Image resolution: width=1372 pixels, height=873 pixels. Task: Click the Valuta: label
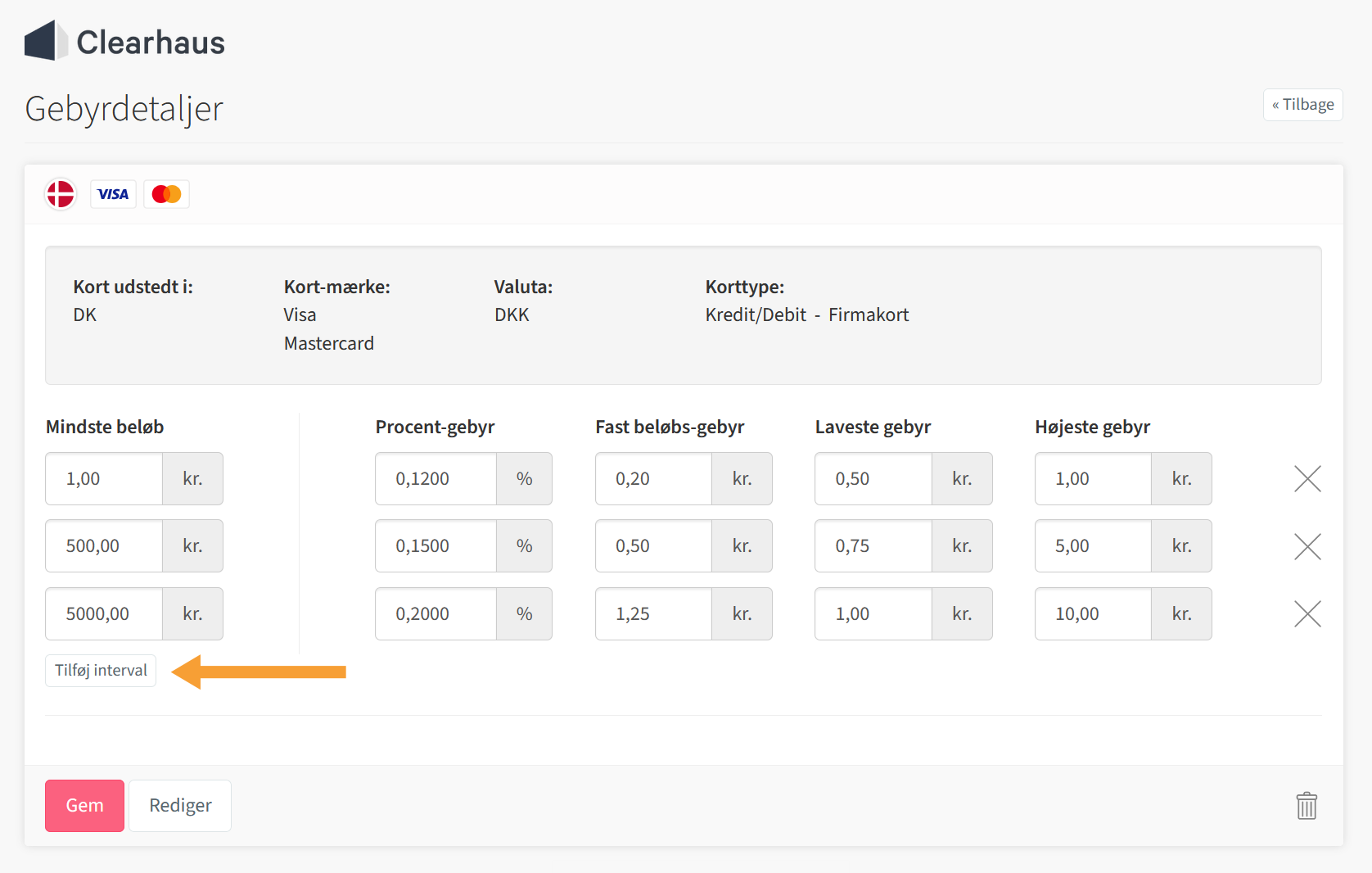point(523,287)
